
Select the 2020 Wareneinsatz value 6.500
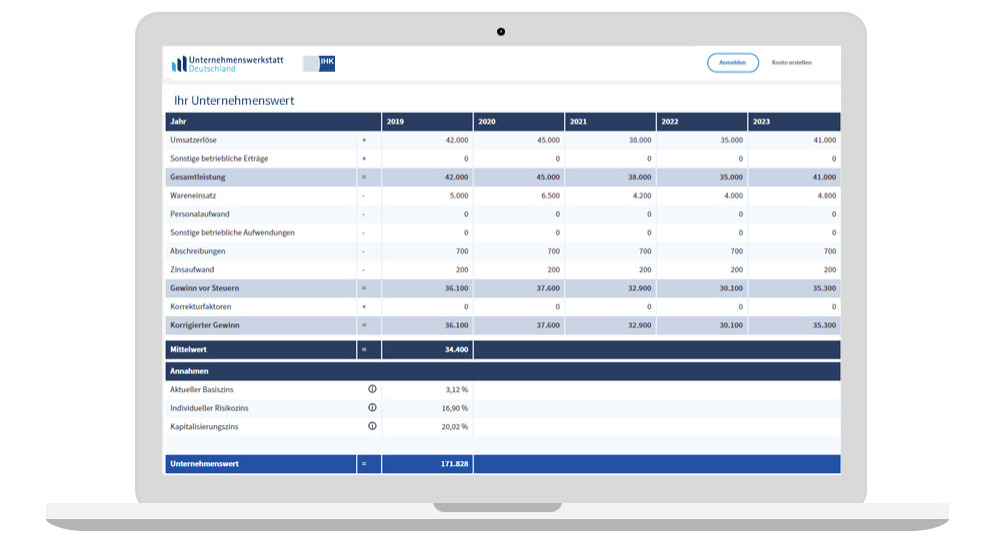point(519,196)
